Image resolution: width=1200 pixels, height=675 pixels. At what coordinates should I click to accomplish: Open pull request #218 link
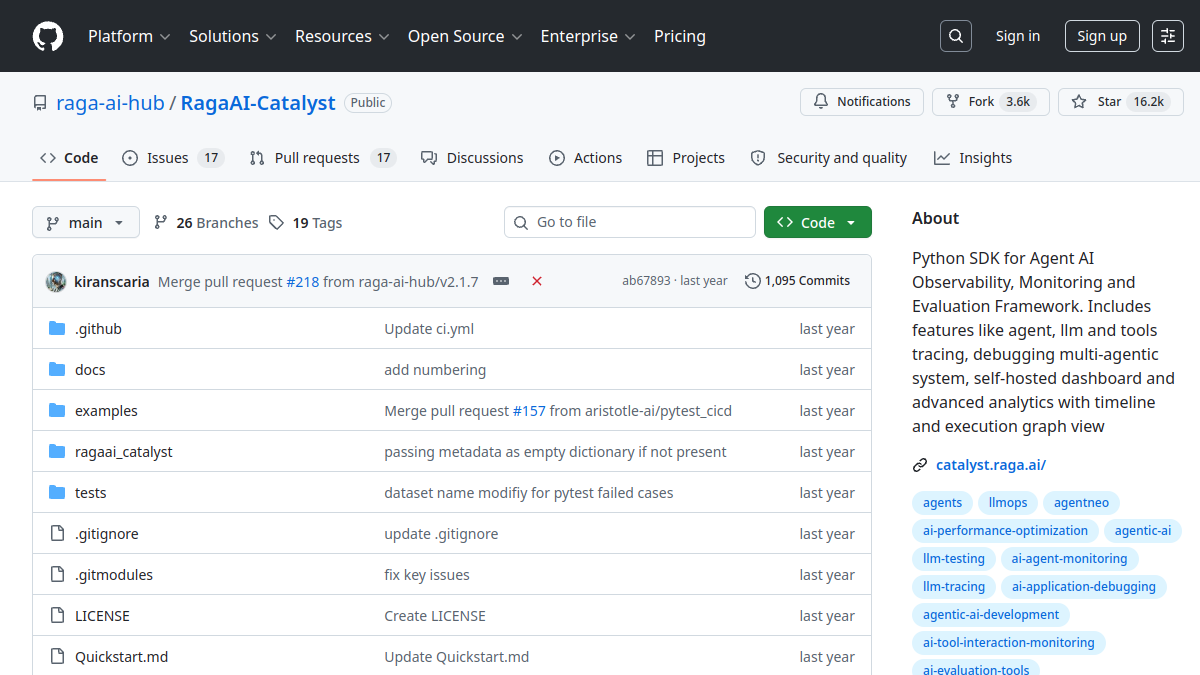[x=303, y=281]
